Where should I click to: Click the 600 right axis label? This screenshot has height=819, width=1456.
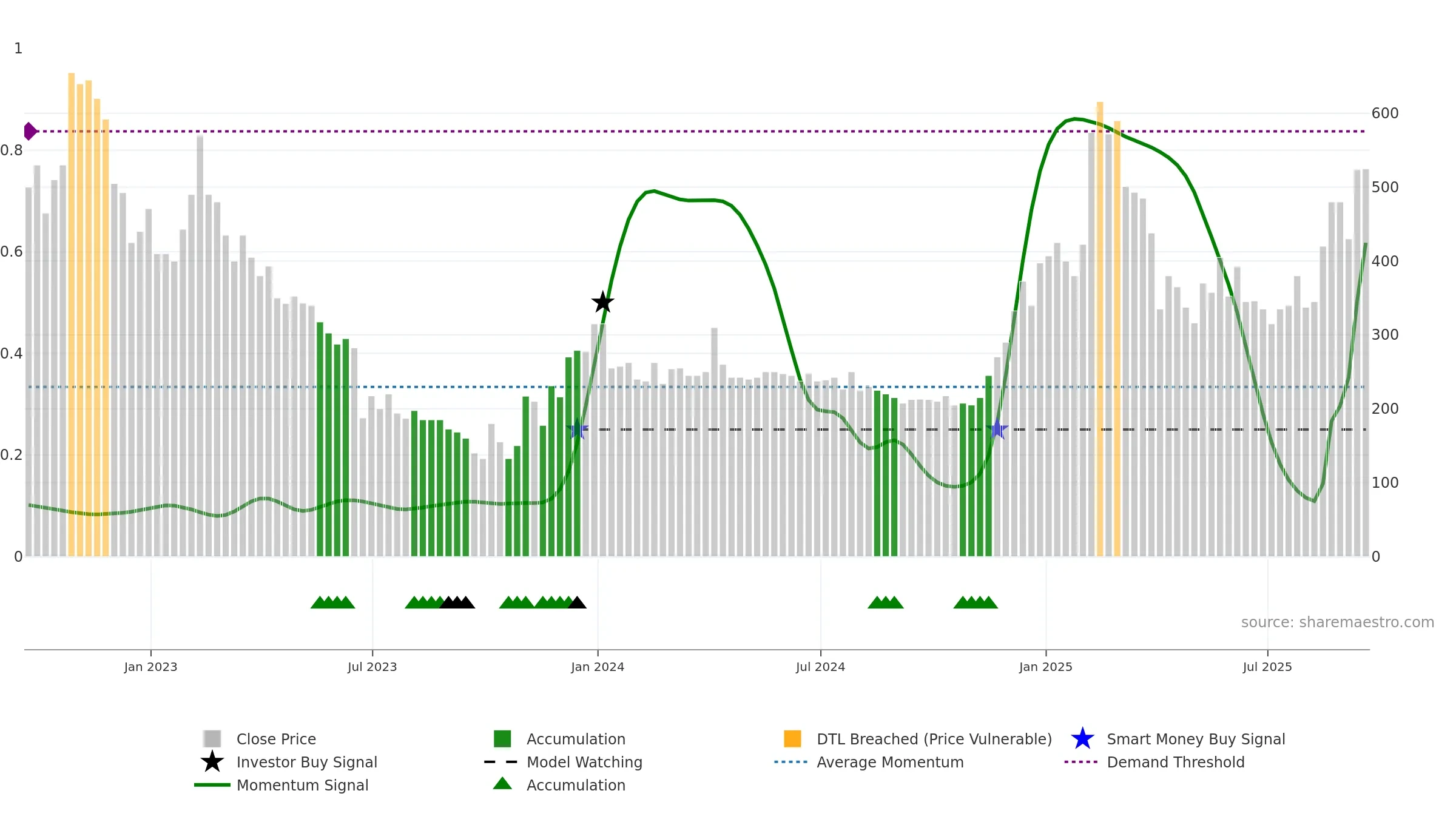pyautogui.click(x=1385, y=113)
